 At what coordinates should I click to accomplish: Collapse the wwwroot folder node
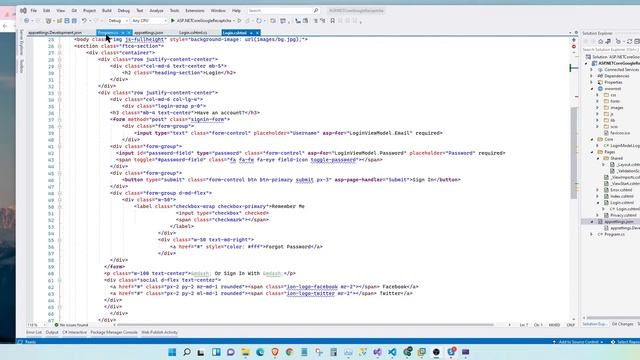592,89
